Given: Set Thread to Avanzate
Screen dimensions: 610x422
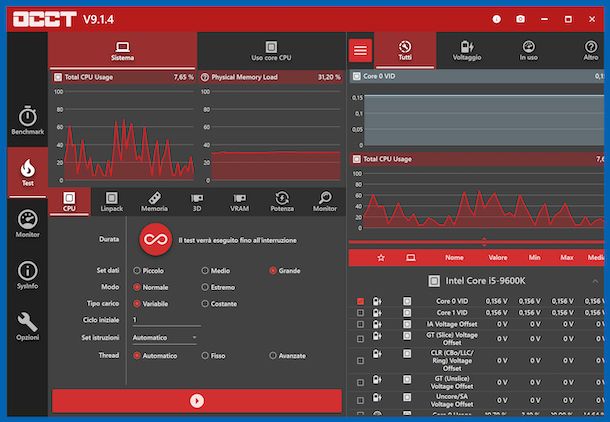Looking at the screenshot, I should (287, 355).
